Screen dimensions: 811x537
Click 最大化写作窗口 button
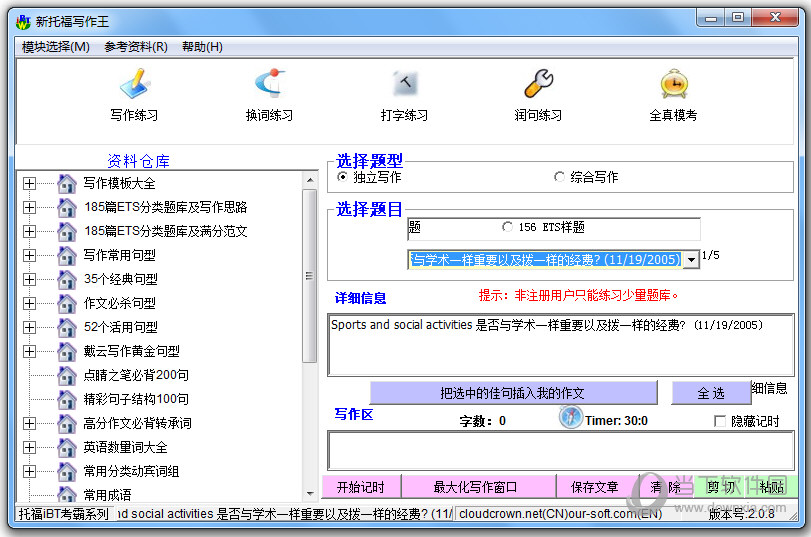point(479,487)
